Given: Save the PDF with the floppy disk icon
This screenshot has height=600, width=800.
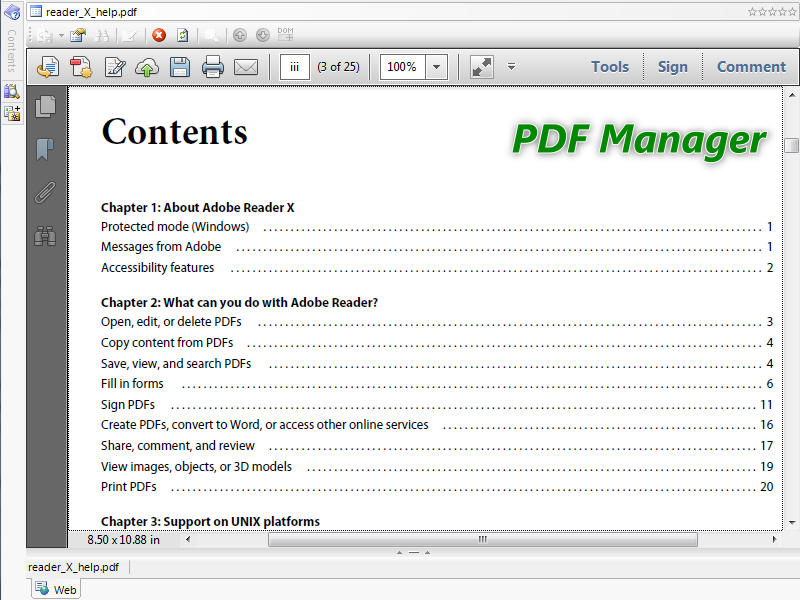Looking at the screenshot, I should pos(180,67).
